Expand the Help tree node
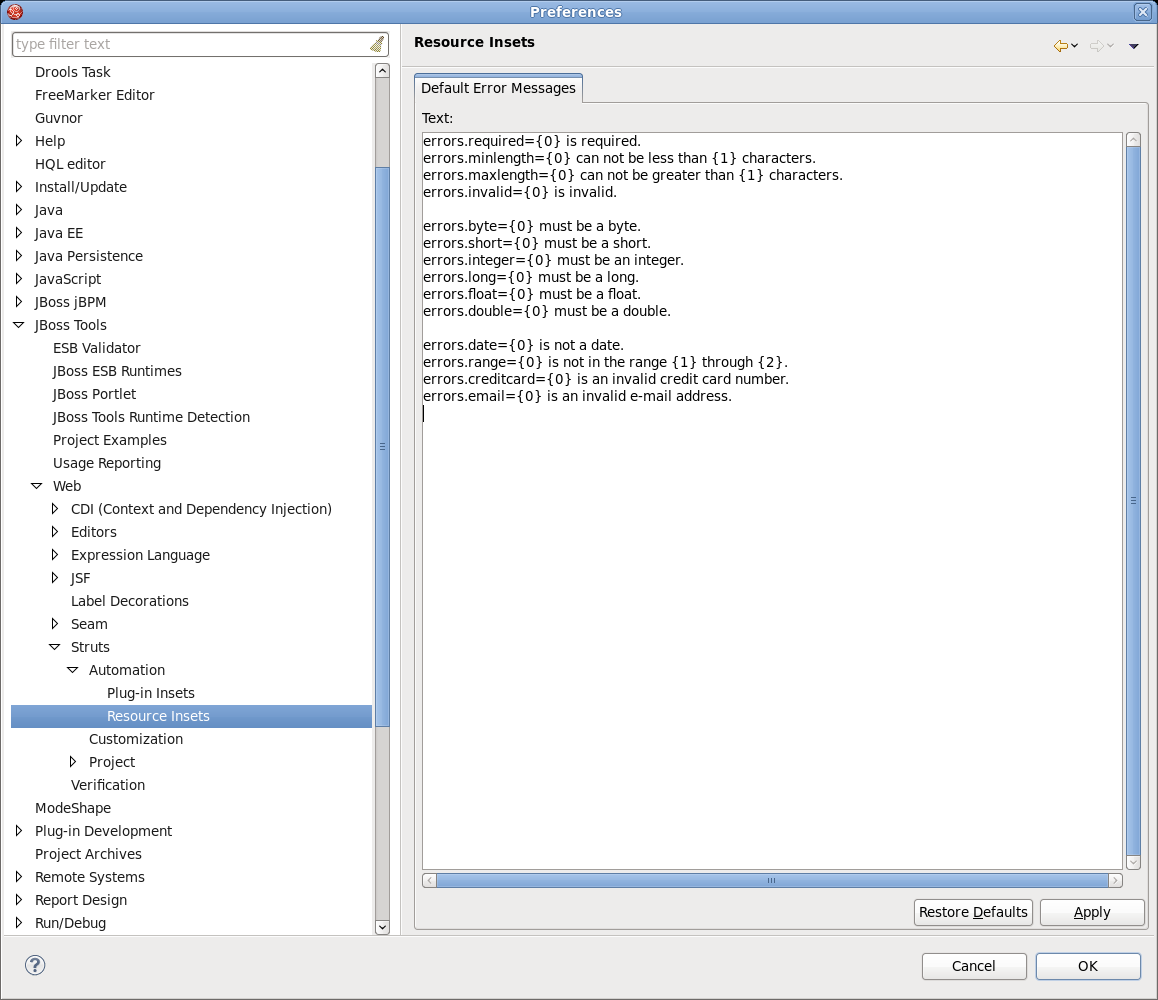The width and height of the screenshot is (1158, 1000). [19, 140]
